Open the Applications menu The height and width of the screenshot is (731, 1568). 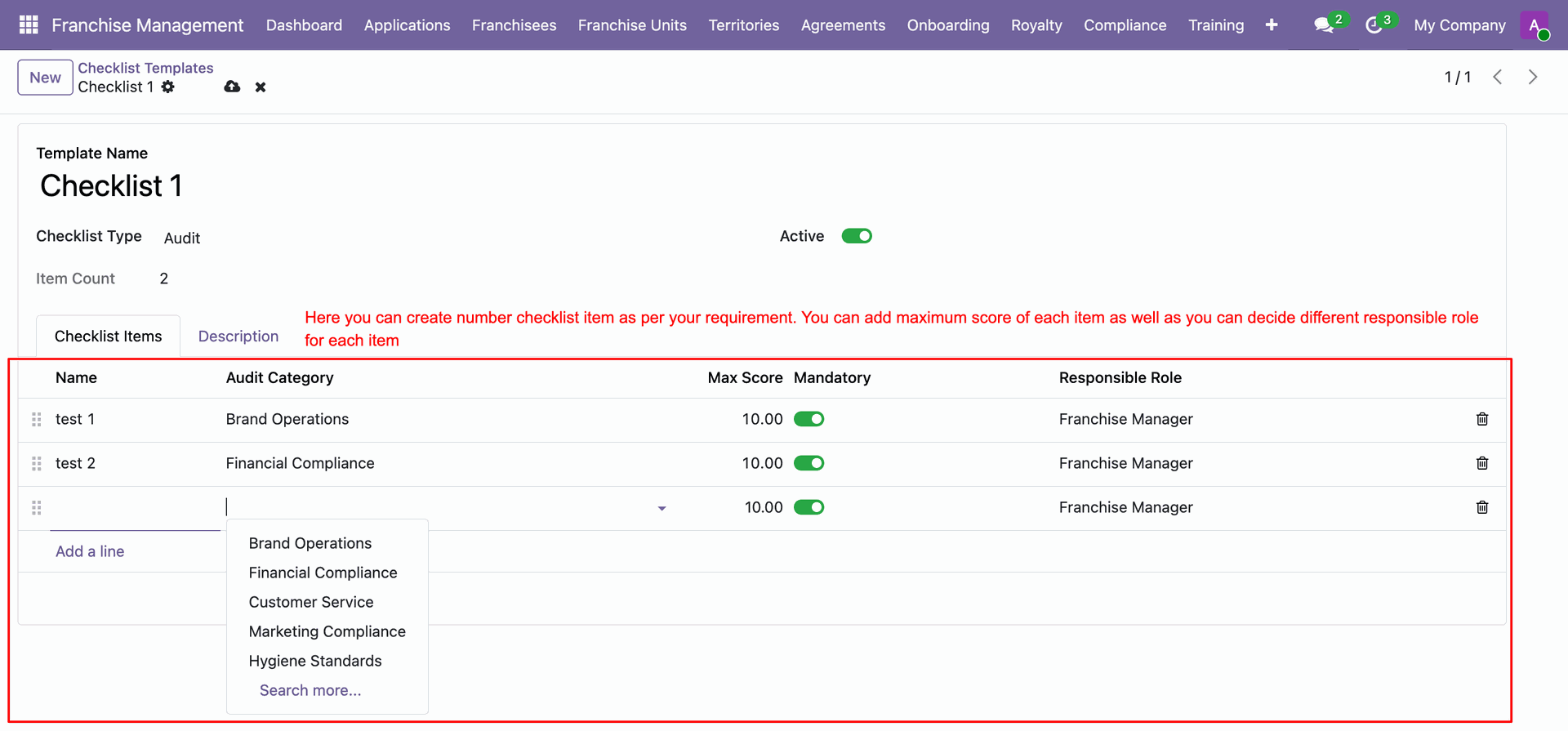click(x=407, y=25)
